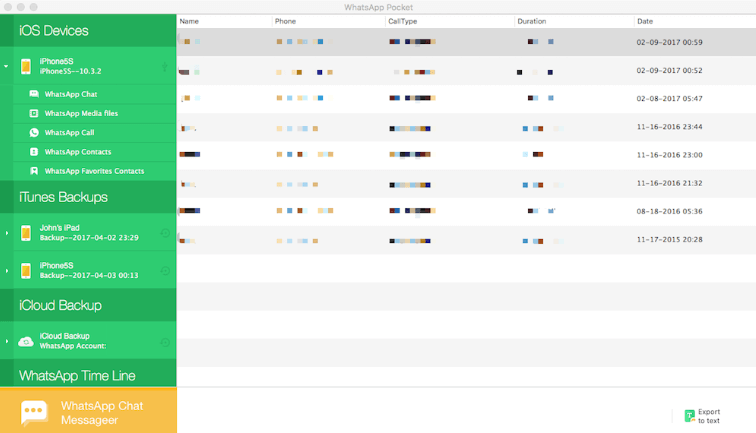Select the call dated 02-08-2017 05:47
The height and width of the screenshot is (433, 756).
coord(466,98)
